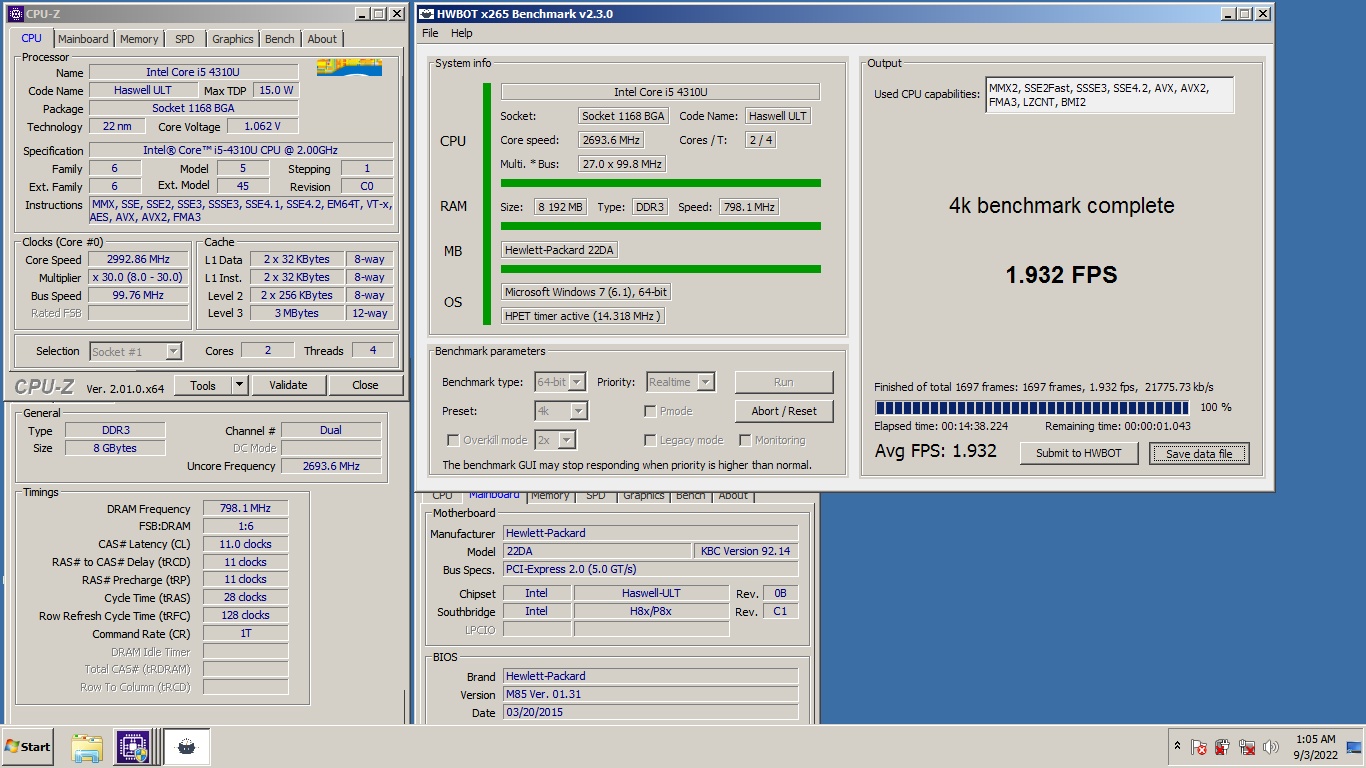
Task: Open the Help menu in HWBOT
Action: pos(461,33)
